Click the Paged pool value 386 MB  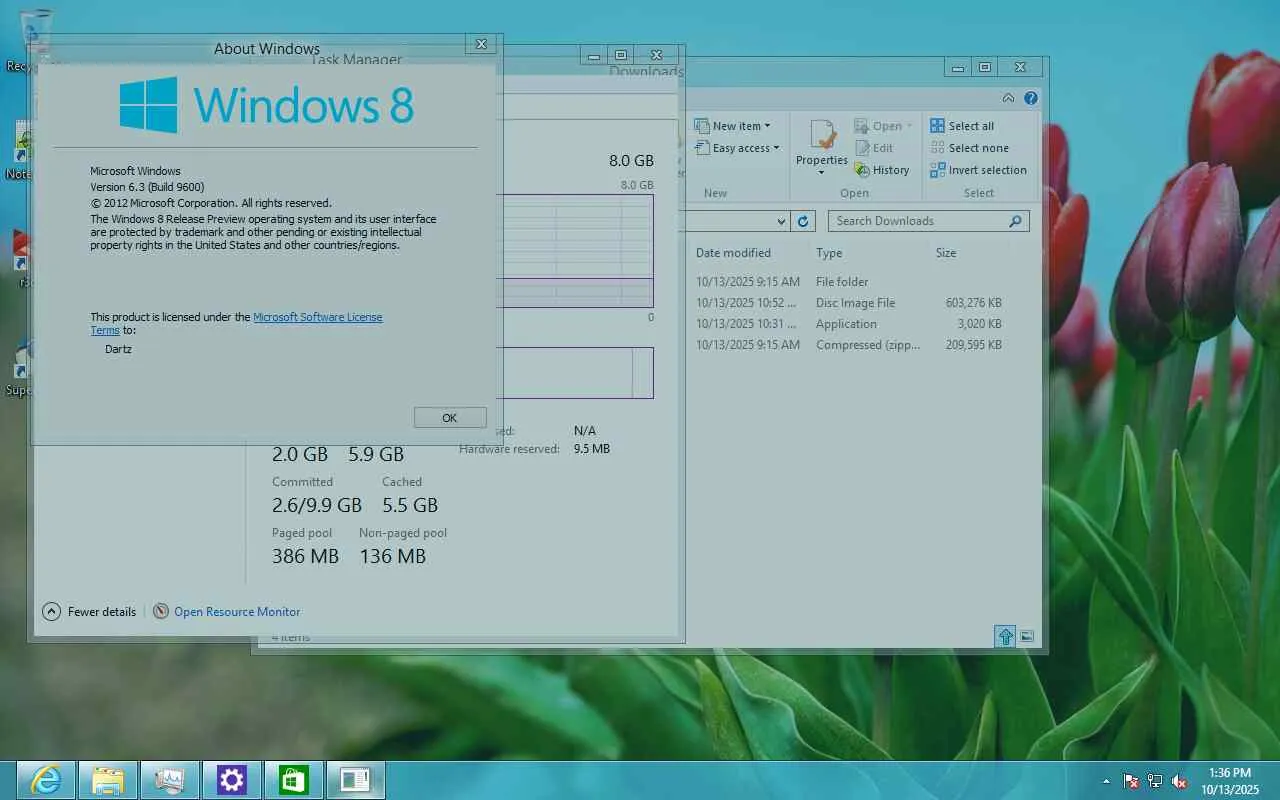click(305, 556)
